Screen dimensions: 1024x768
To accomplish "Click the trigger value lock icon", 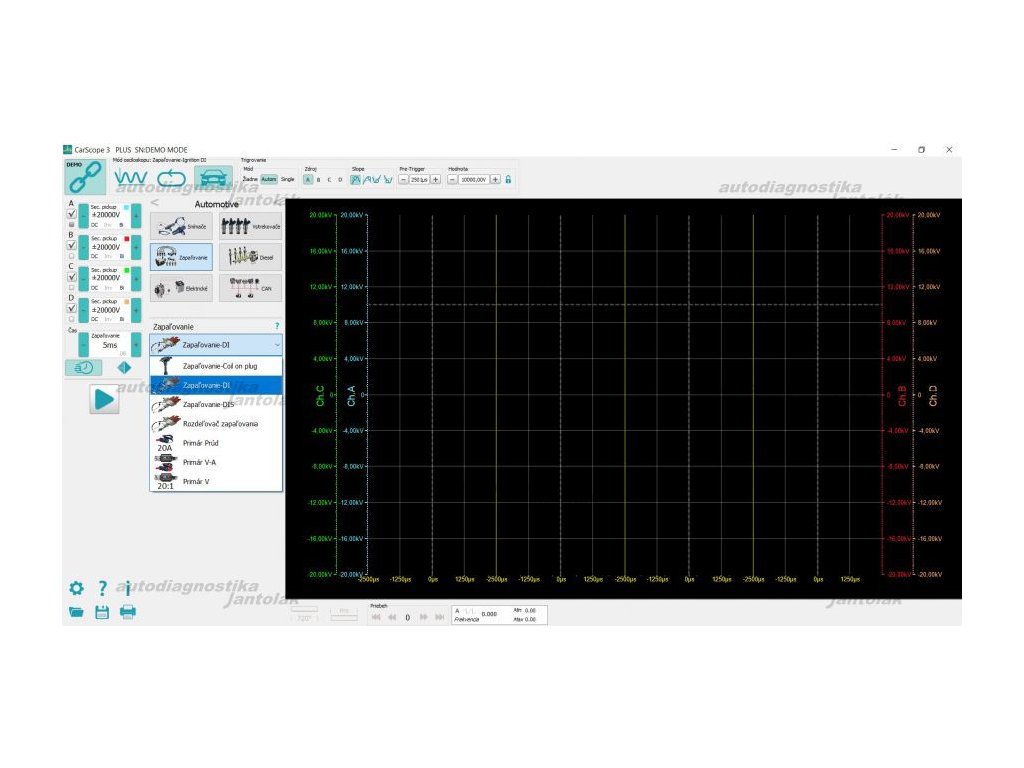I will point(508,180).
